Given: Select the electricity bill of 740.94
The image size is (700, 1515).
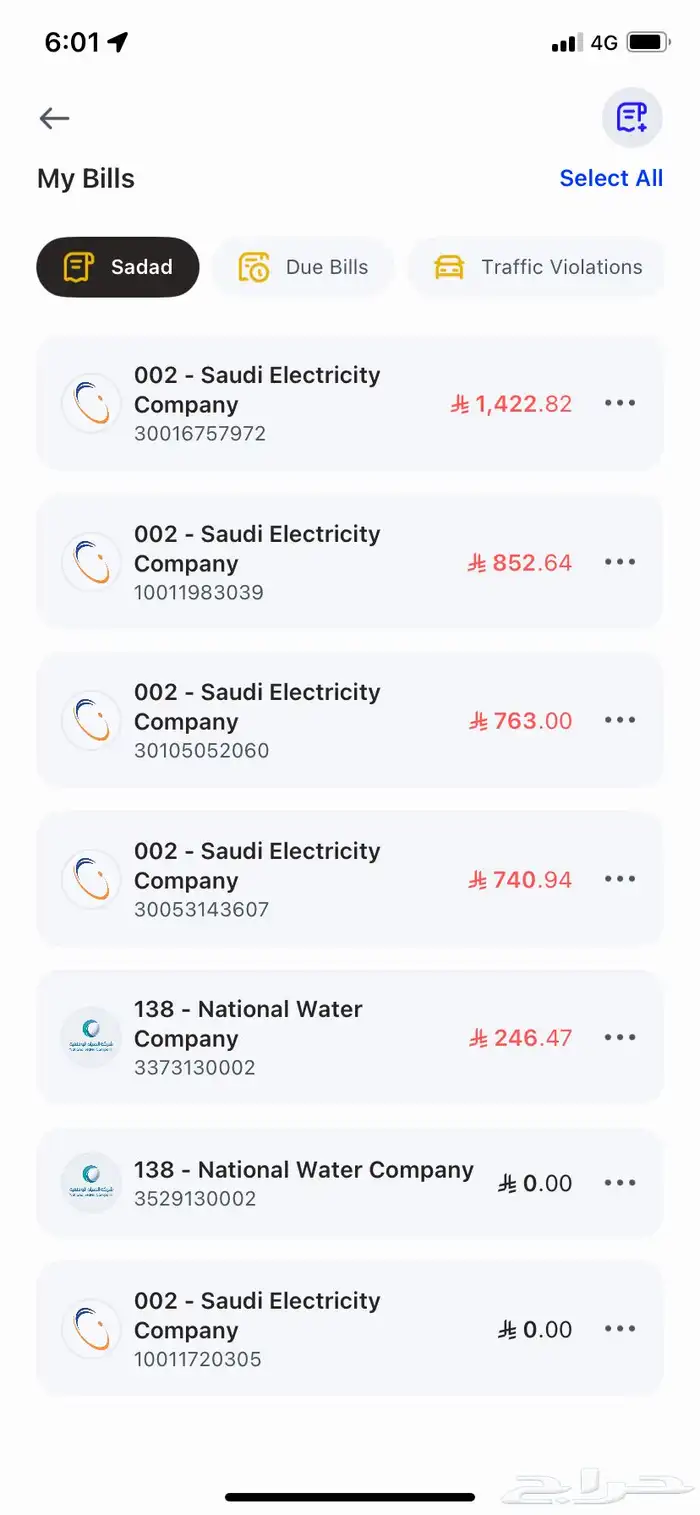Looking at the screenshot, I should click(x=350, y=879).
